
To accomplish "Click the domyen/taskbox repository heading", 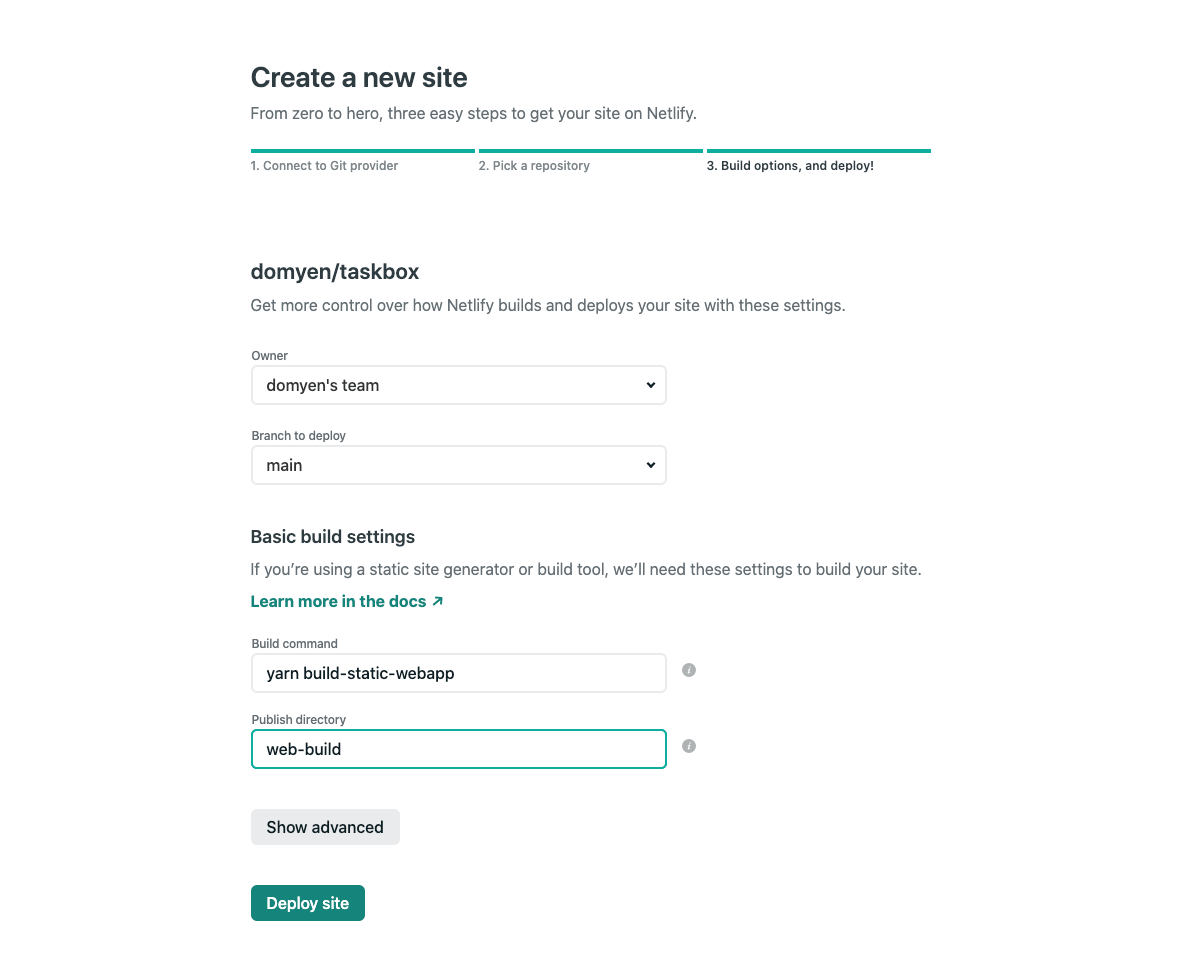I will 335,271.
